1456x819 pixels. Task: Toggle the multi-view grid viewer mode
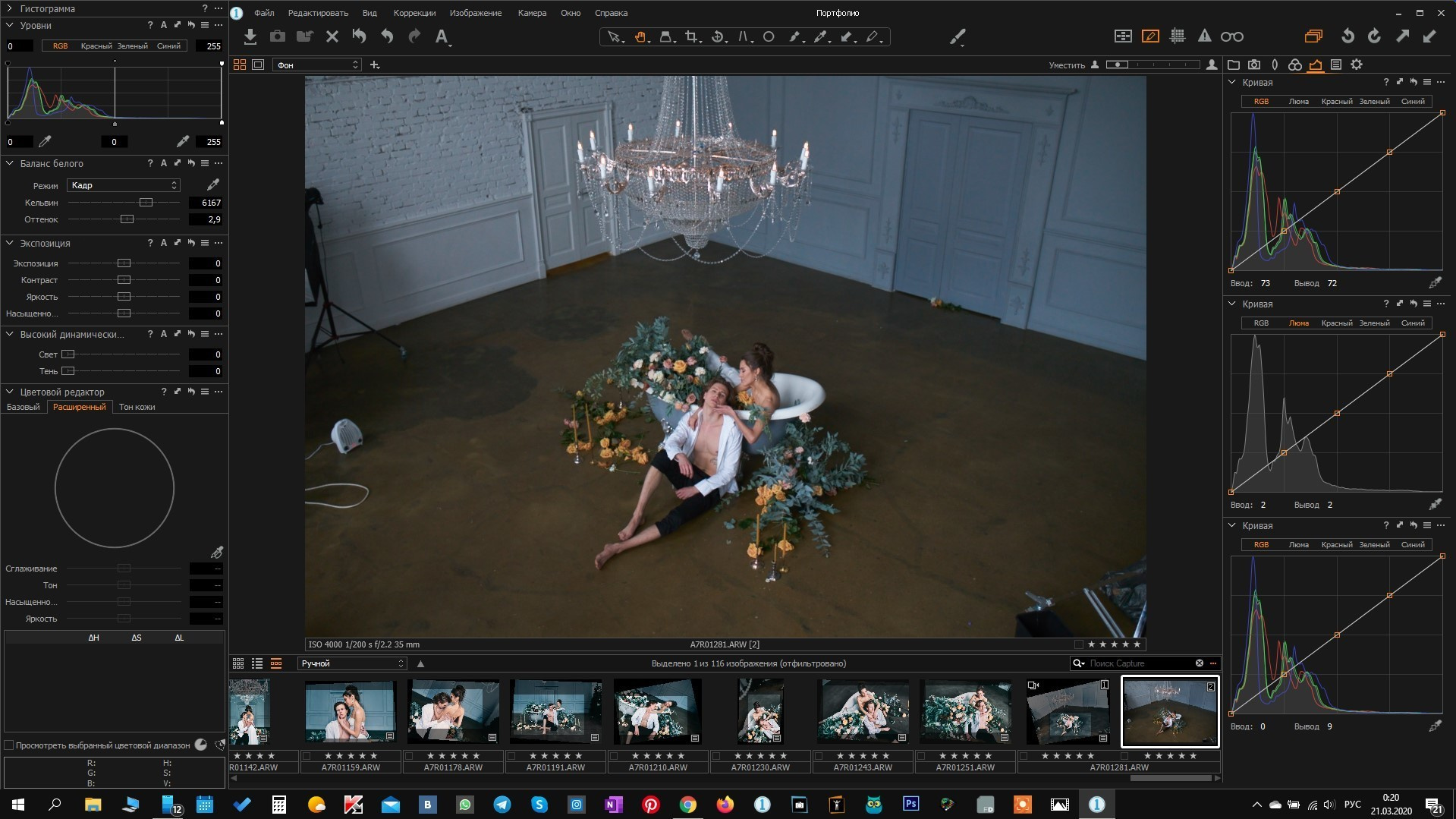pos(240,65)
